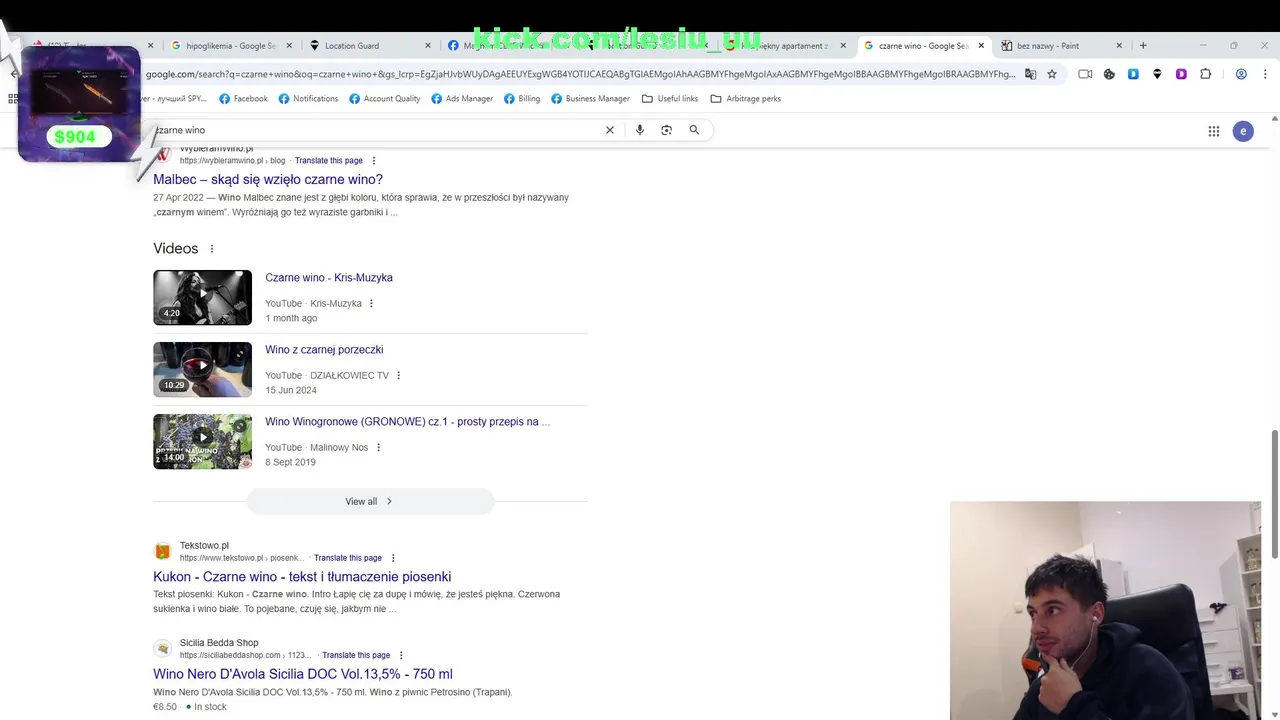Viewport: 1280px width, 720px height.
Task: Open 'Czarne wino - Kris-Muzyka' video link
Action: click(x=329, y=278)
